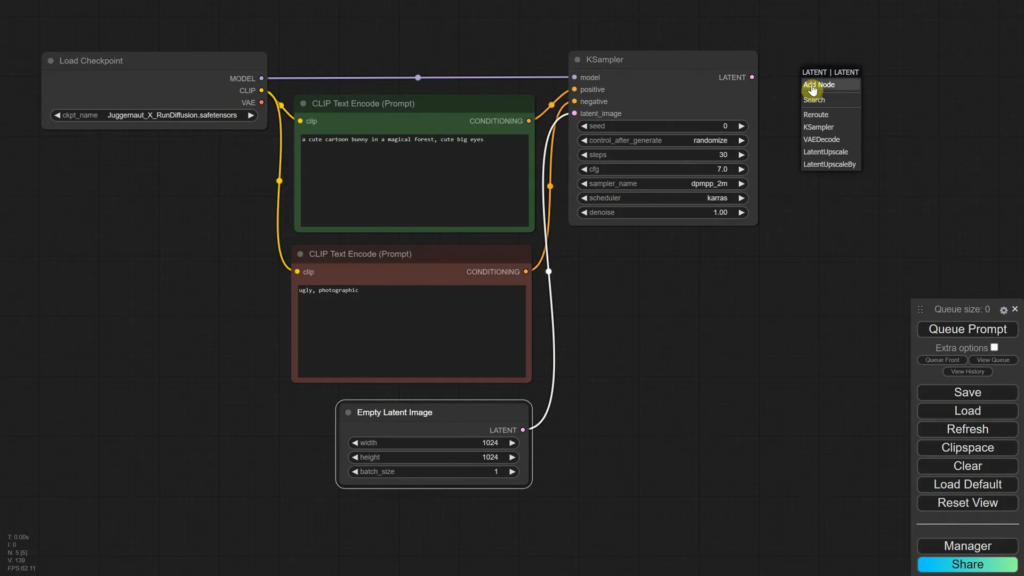
Task: Click the Load Default button
Action: click(967, 485)
